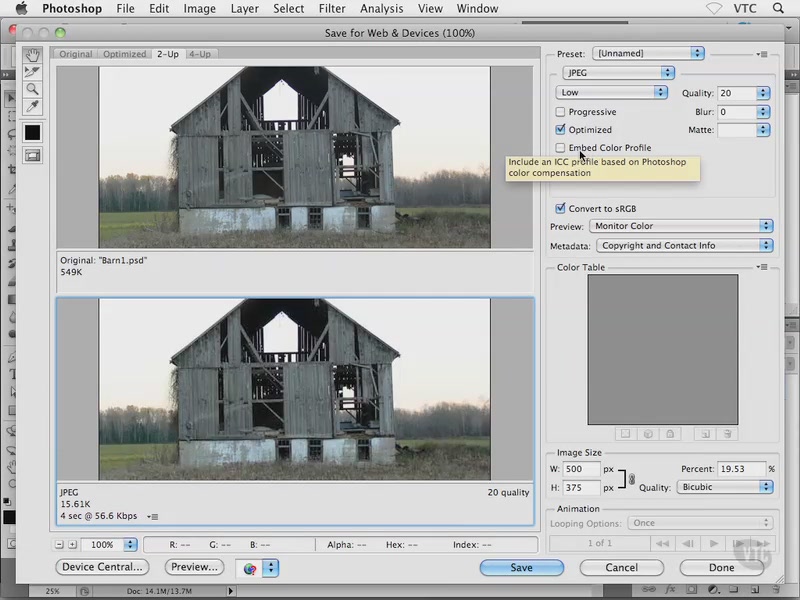The height and width of the screenshot is (600, 800).
Task: Open the Window menu
Action: (x=477, y=8)
